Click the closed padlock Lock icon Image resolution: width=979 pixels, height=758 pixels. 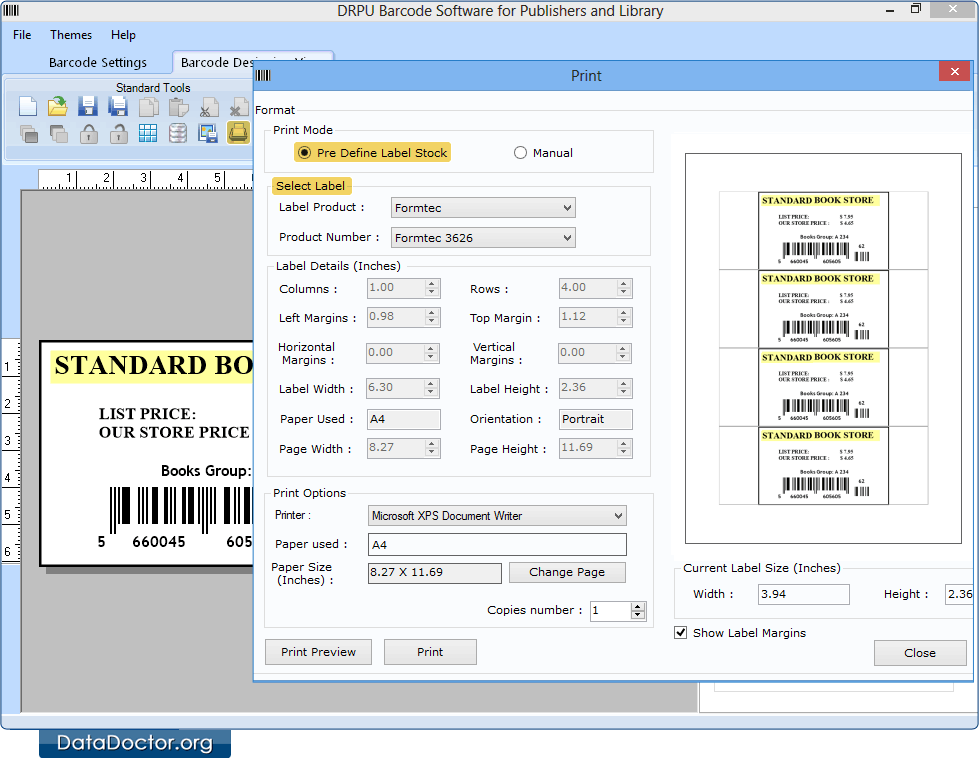(x=89, y=133)
